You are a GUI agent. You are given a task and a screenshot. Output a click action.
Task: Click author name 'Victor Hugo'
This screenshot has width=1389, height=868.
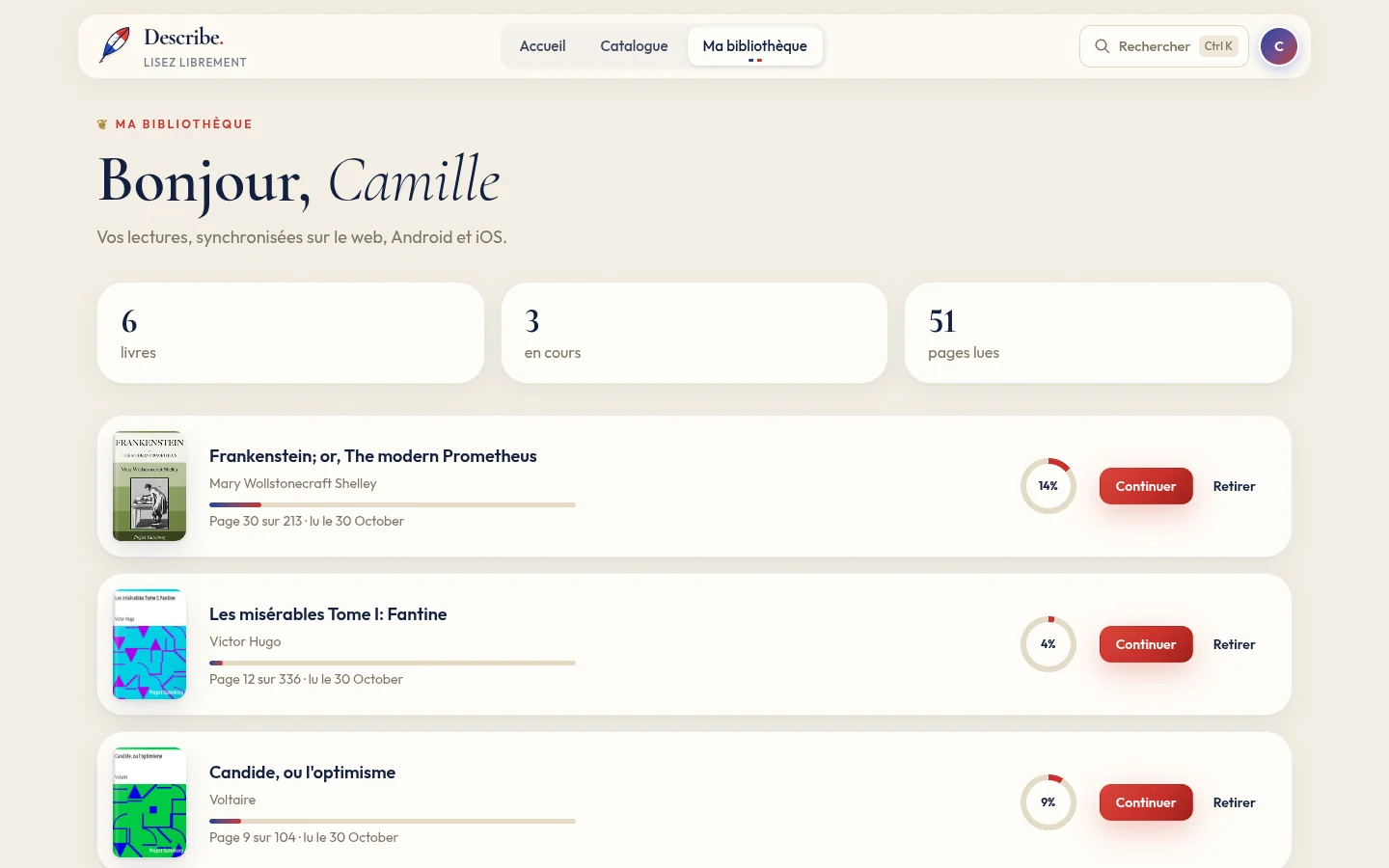[245, 641]
